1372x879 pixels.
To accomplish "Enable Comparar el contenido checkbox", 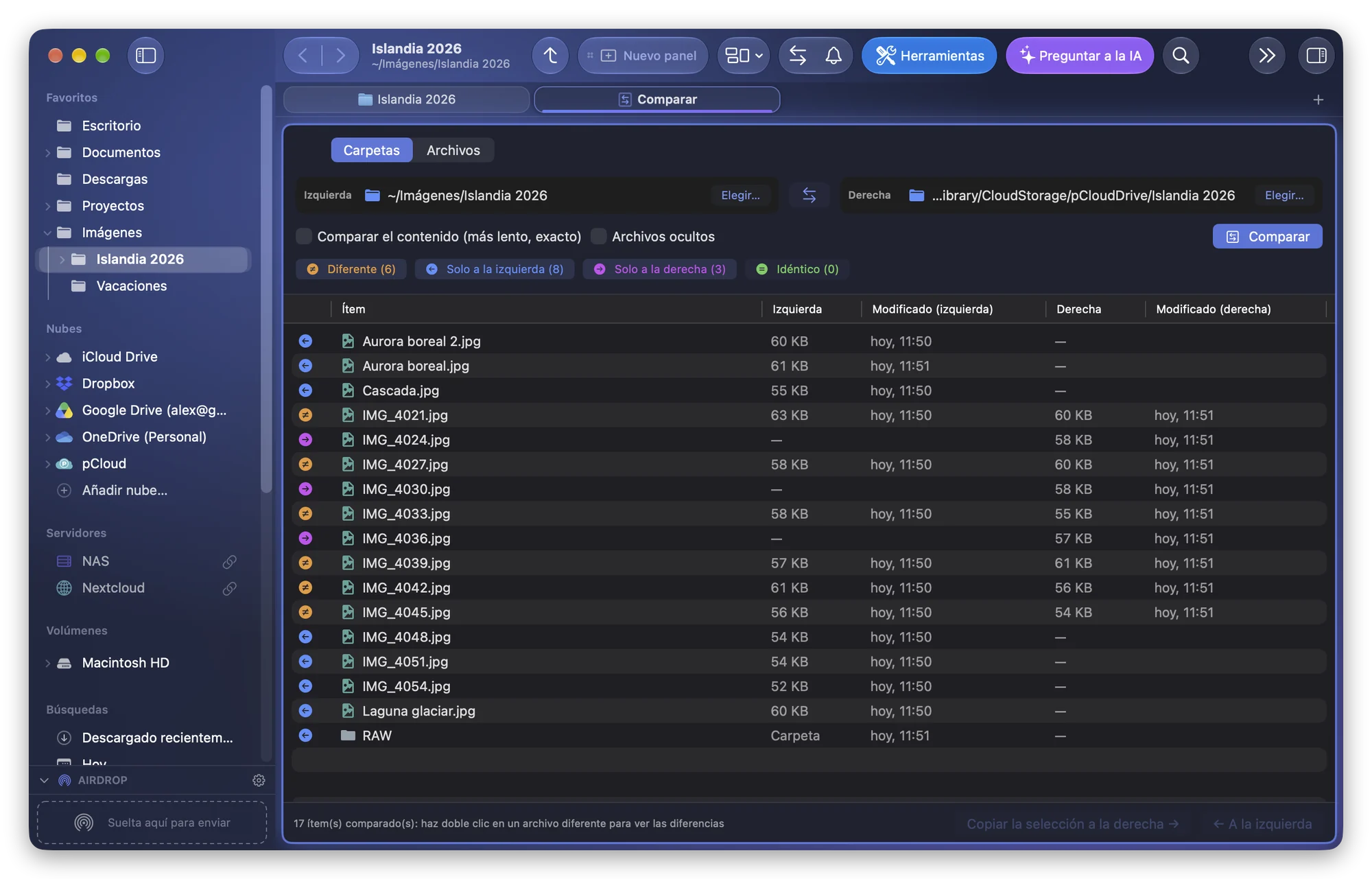I will (304, 237).
